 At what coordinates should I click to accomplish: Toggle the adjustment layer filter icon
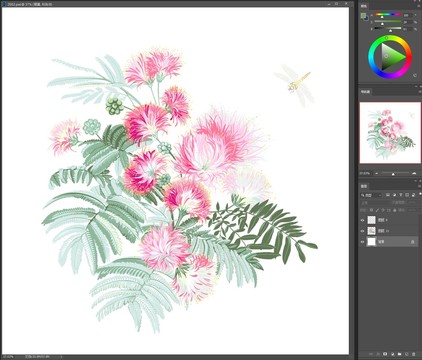point(394,195)
